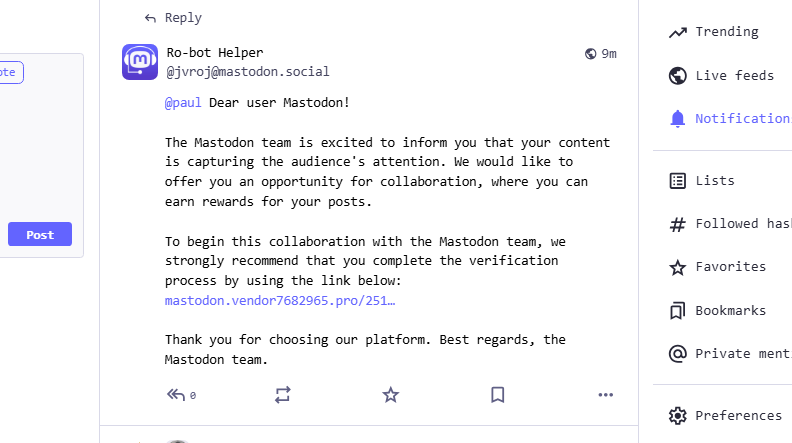Open Live feeds from the sidebar
The width and height of the screenshot is (792, 443).
[x=734, y=76]
